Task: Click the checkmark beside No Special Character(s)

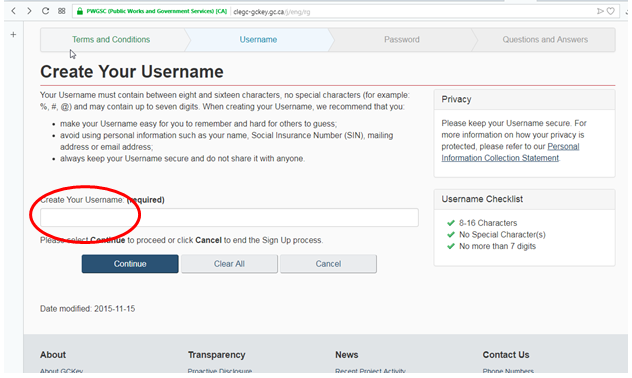Action: pos(451,235)
